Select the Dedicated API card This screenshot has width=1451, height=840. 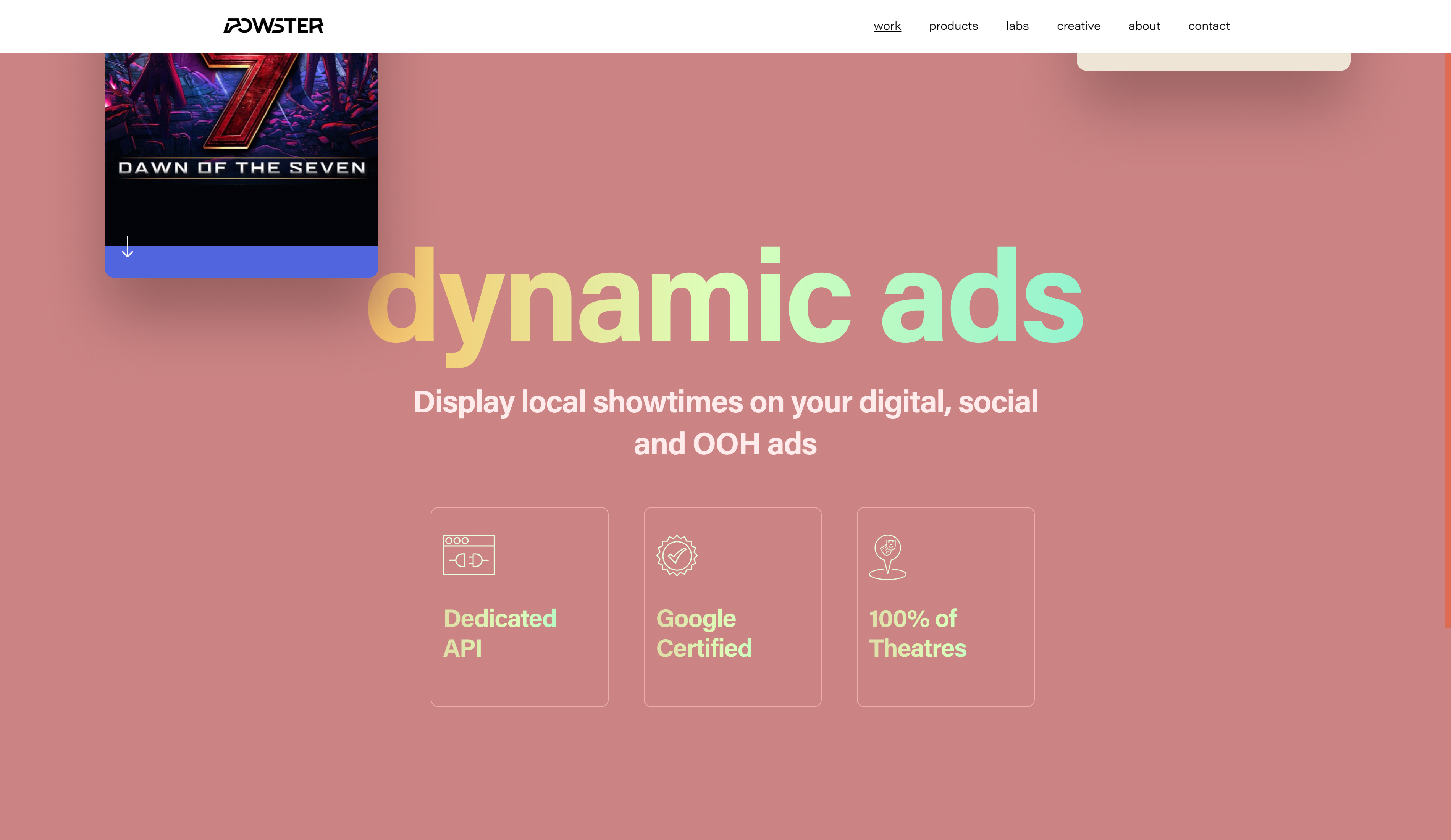[519, 606]
